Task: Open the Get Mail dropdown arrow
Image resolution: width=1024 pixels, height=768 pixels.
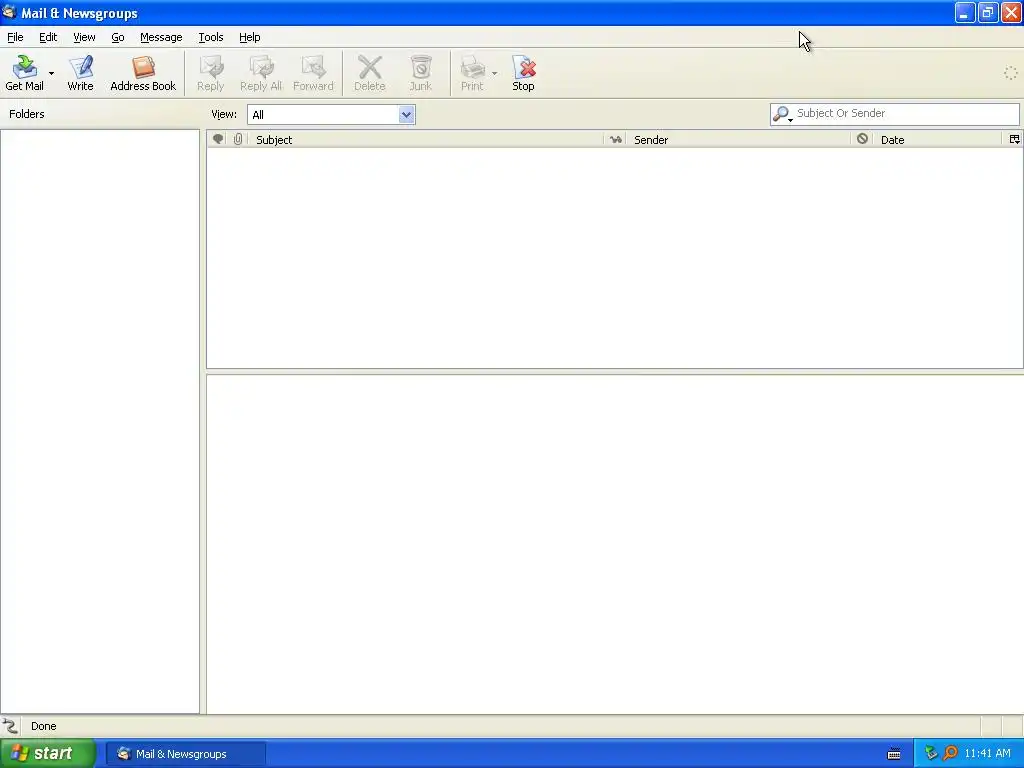Action: pyautogui.click(x=52, y=73)
